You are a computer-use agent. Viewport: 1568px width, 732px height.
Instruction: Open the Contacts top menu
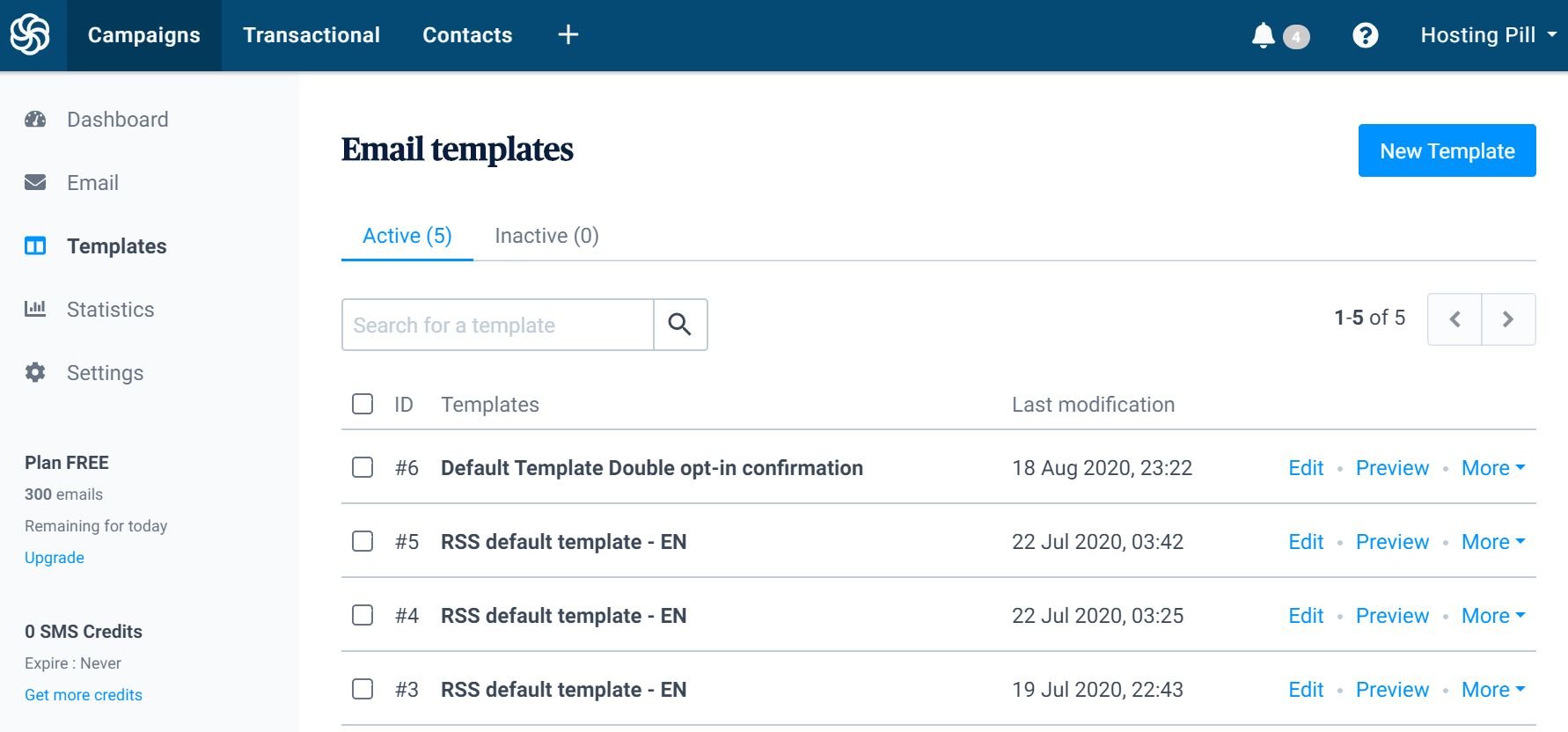pyautogui.click(x=467, y=35)
